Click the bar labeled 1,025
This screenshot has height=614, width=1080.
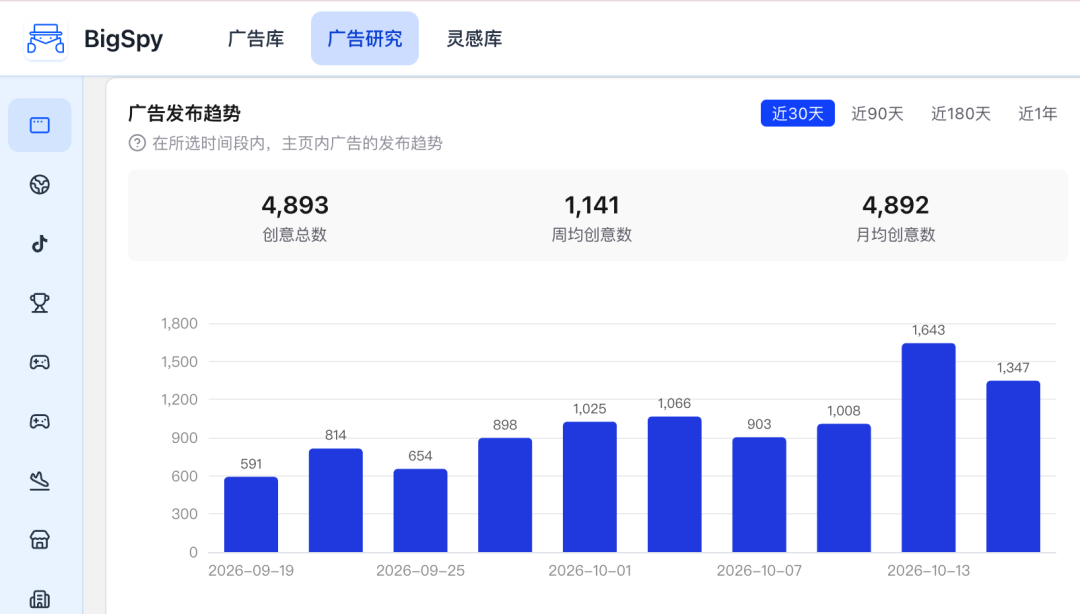pyautogui.click(x=590, y=487)
